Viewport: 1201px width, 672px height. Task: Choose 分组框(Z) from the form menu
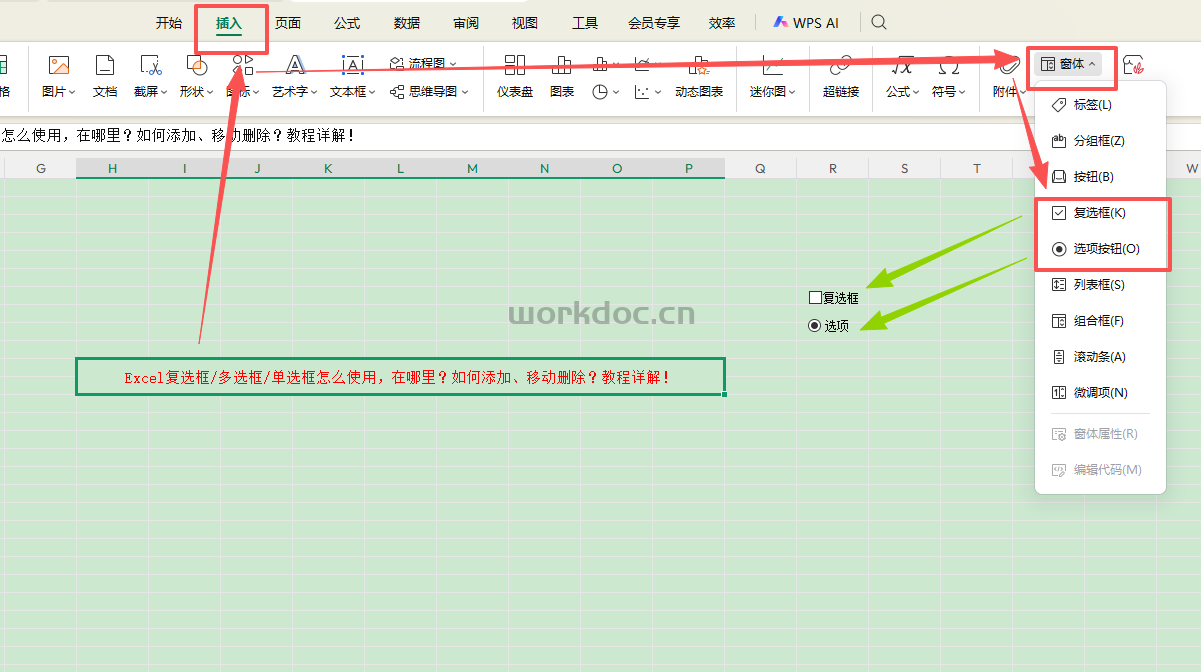point(1100,141)
